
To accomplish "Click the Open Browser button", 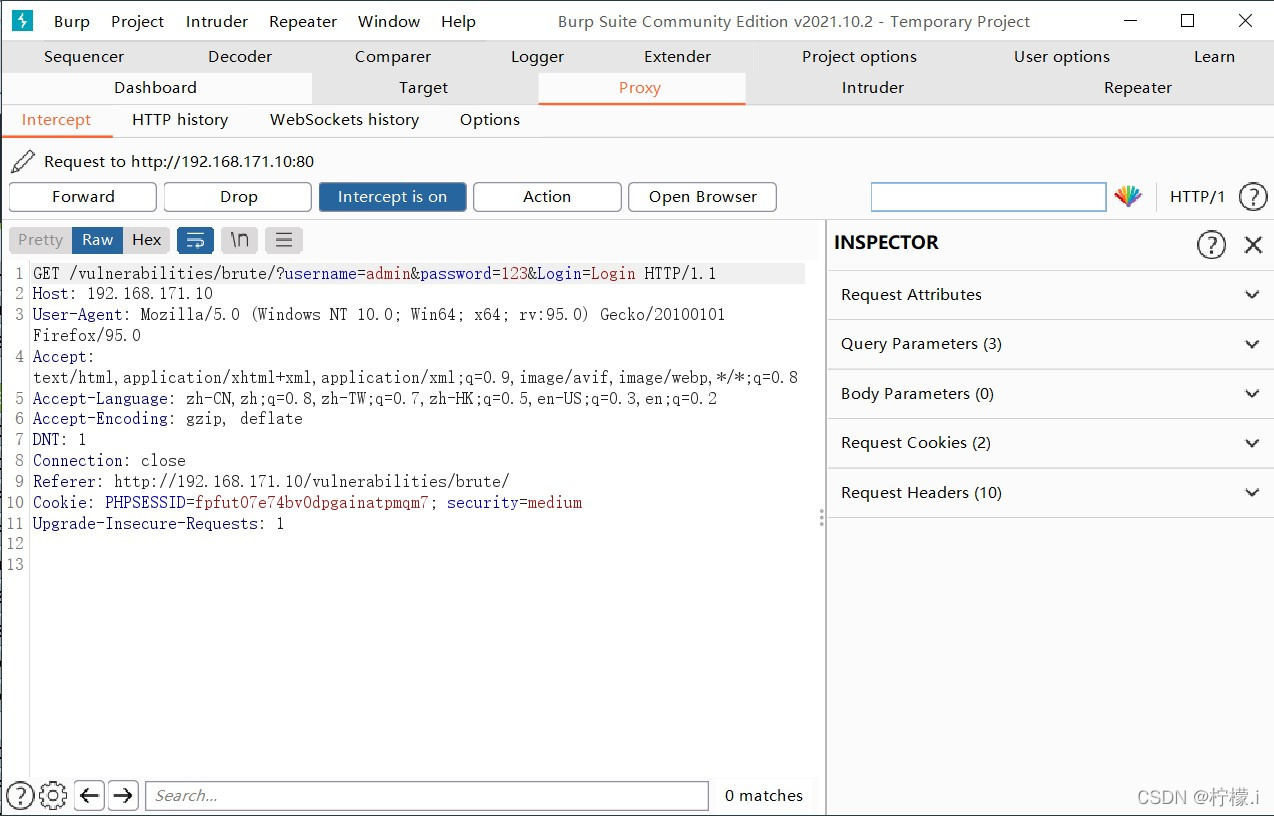I will [x=703, y=197].
